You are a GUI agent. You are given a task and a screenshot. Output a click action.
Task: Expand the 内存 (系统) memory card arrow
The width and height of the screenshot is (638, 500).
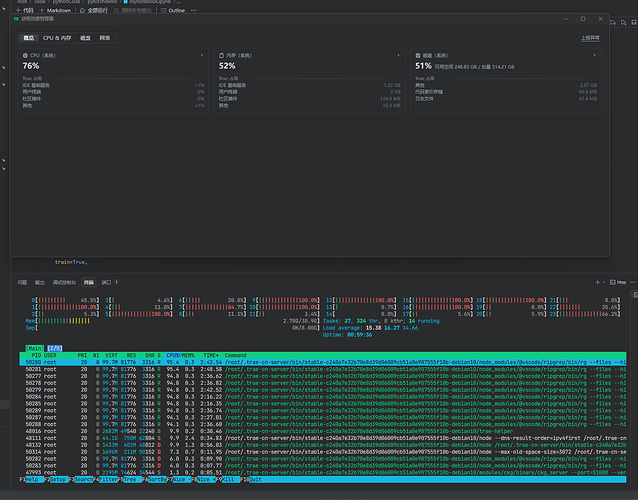tap(398, 55)
